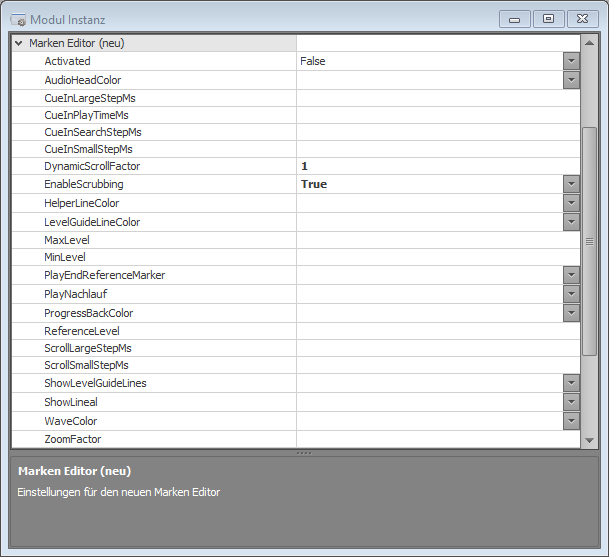Click the scrollbar down arrow
Screen dimensions: 609x557
(589, 440)
